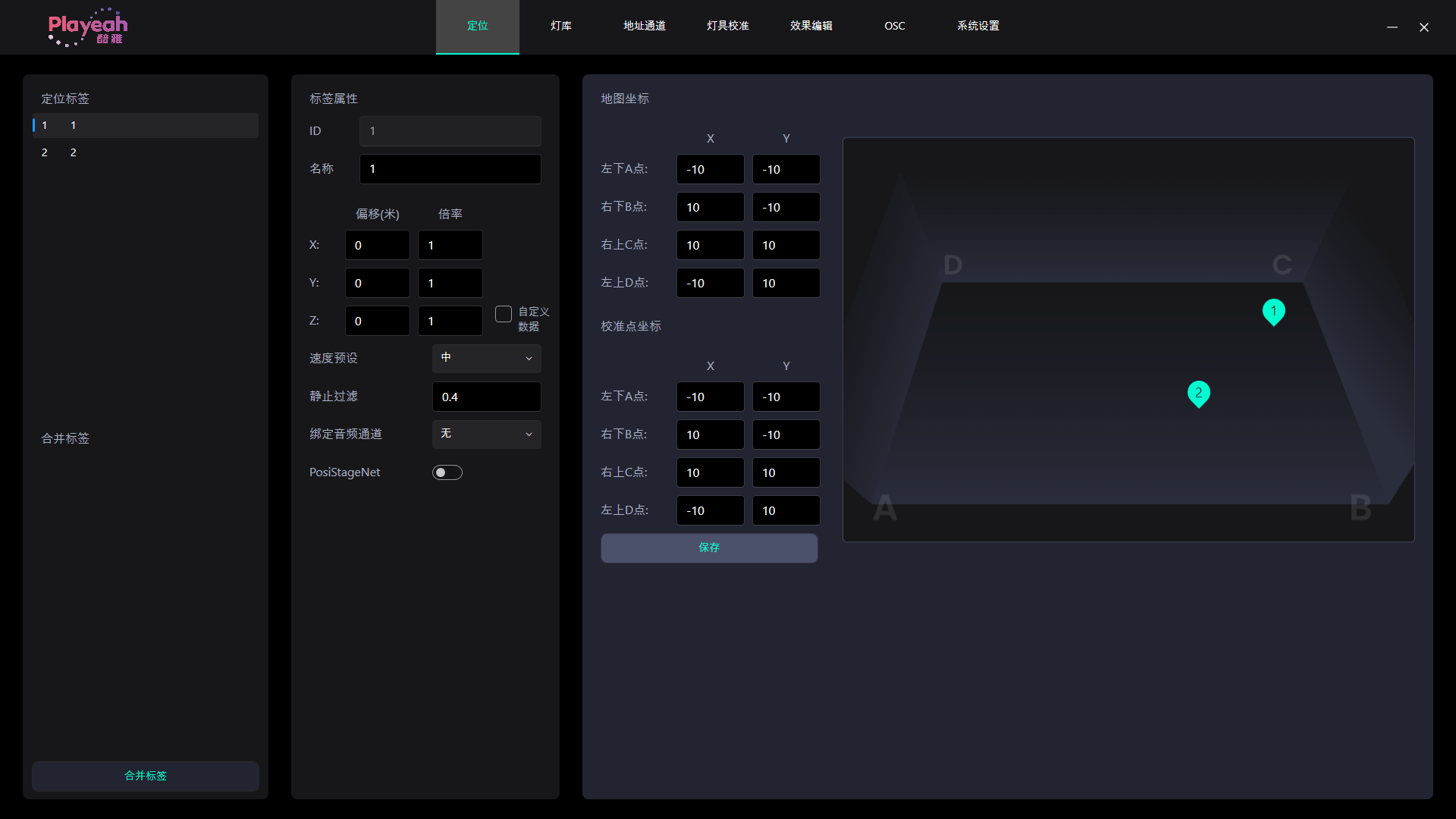This screenshot has height=819, width=1456.
Task: Open the 速度预设 dropdown
Action: [486, 358]
